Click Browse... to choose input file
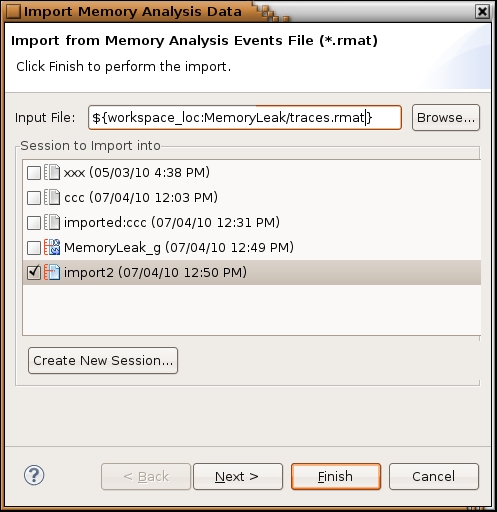497x512 pixels. pos(446,118)
